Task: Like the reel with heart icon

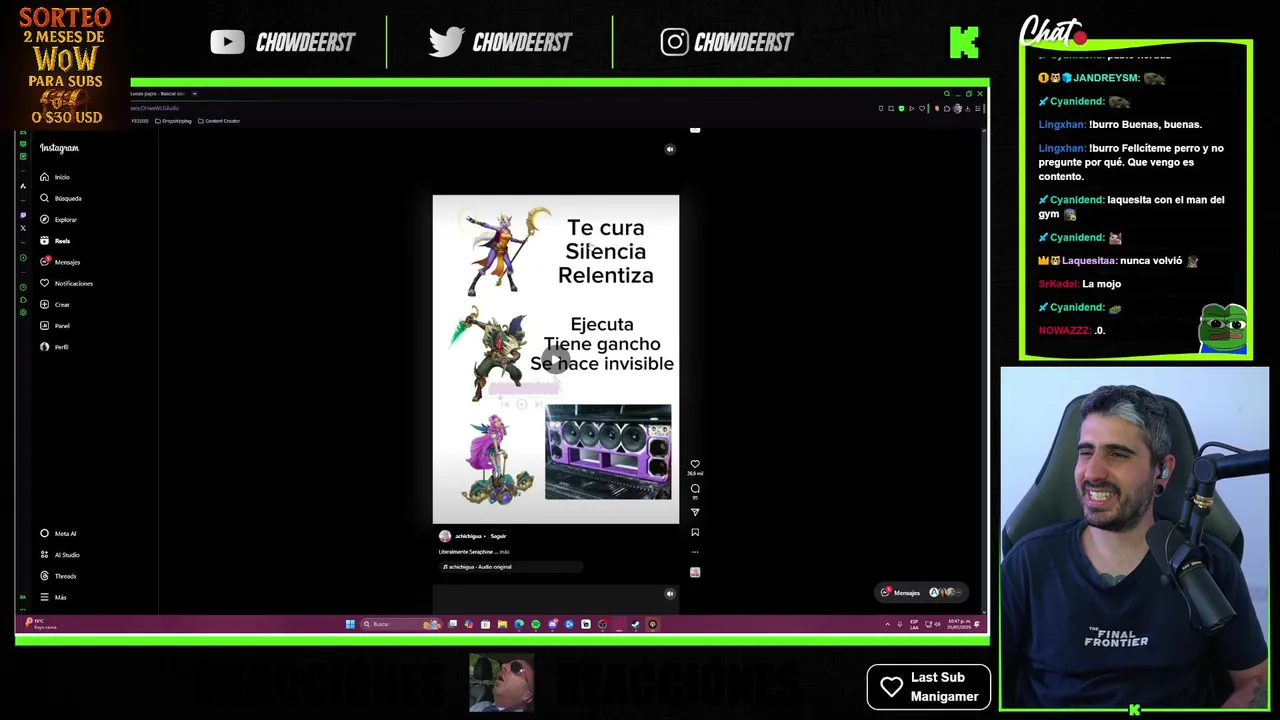Action: pos(695,464)
